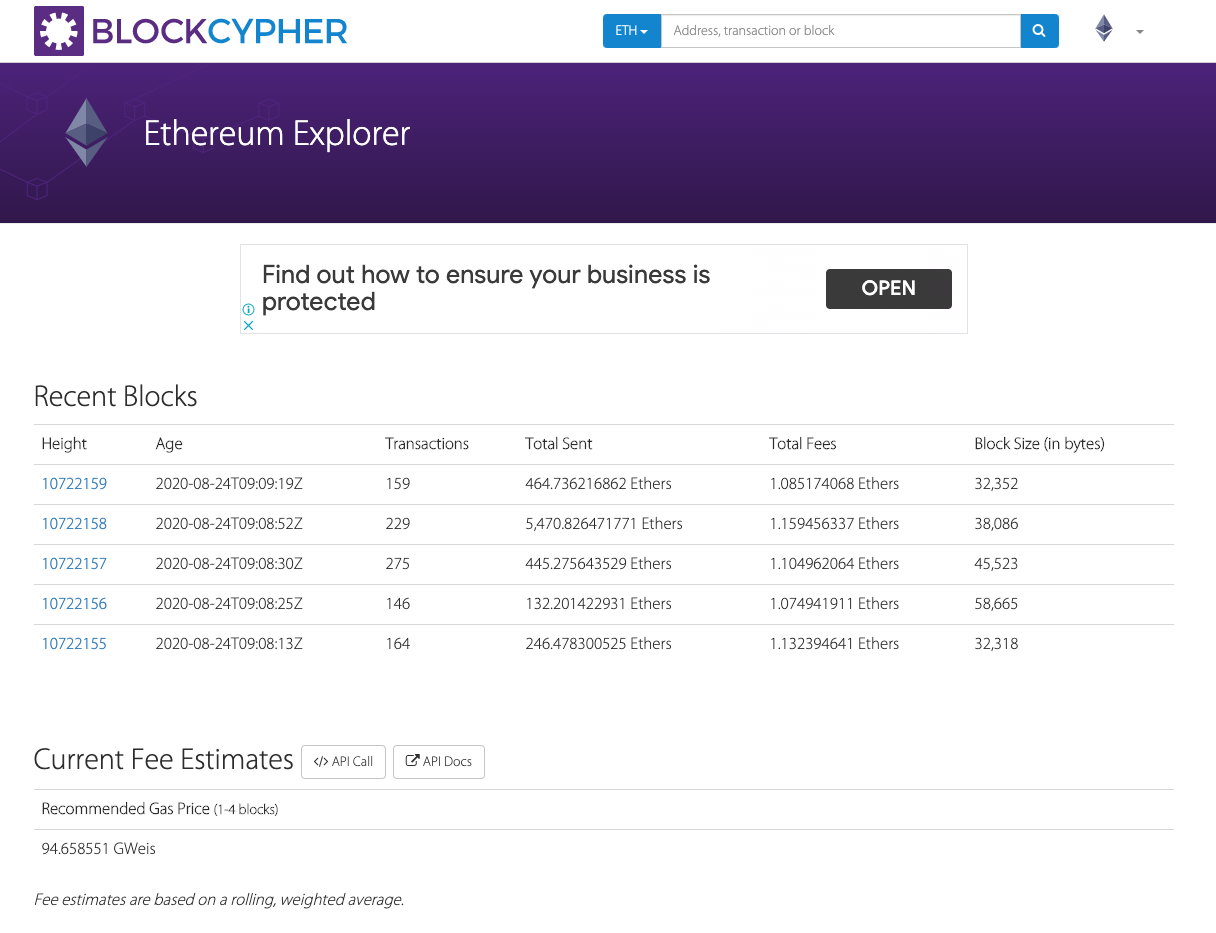
Task: Click transaction count 275
Action: click(398, 564)
